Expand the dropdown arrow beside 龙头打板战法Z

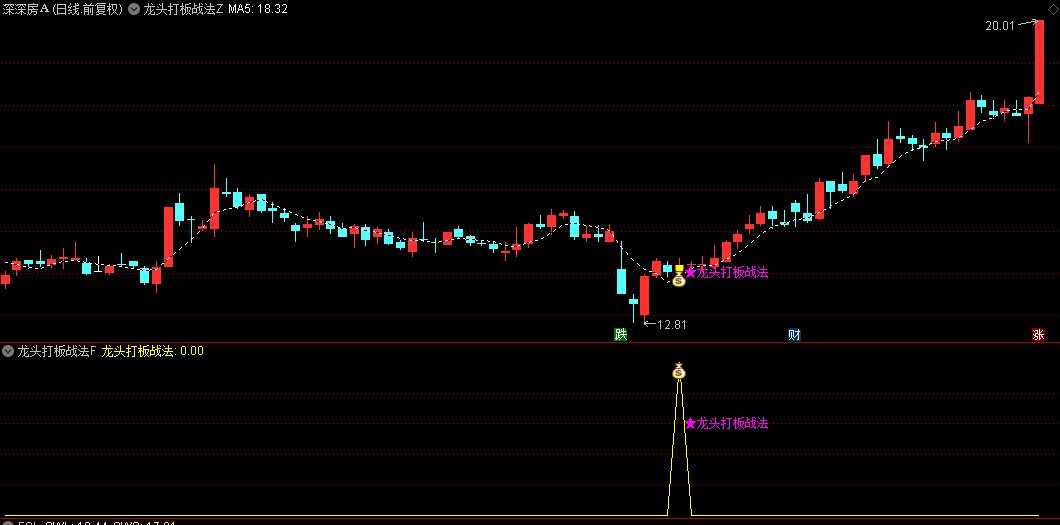(x=134, y=9)
